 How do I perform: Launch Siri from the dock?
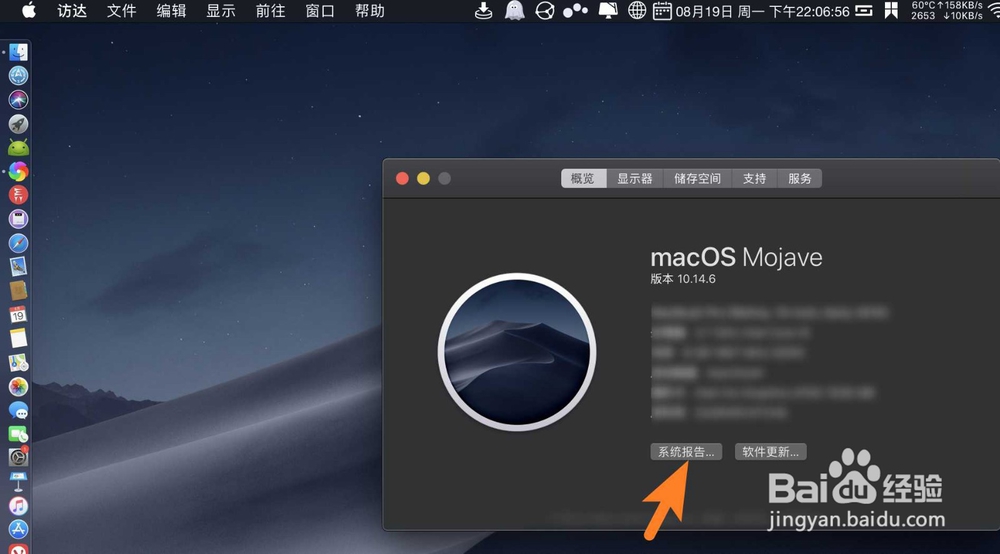(18, 99)
